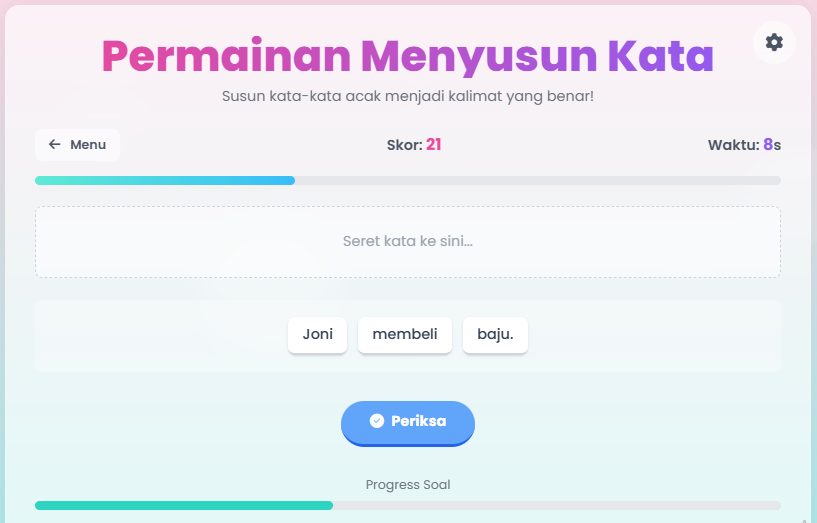This screenshot has height=523, width=817.
Task: Click empty word tray area left of Joni
Action: [x=160, y=336]
